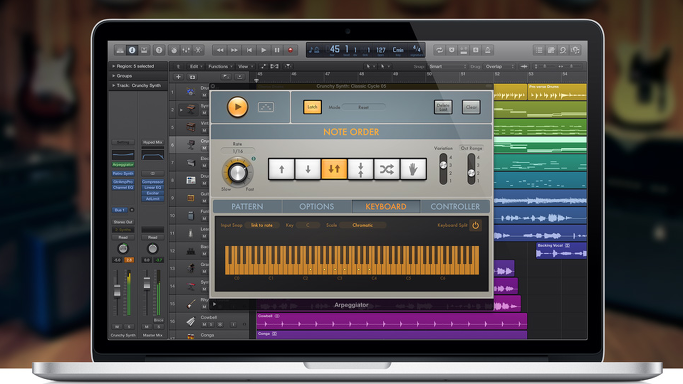This screenshot has width=683, height=384.
Task: Switch to the PATTERN tab
Action: pyautogui.click(x=247, y=206)
